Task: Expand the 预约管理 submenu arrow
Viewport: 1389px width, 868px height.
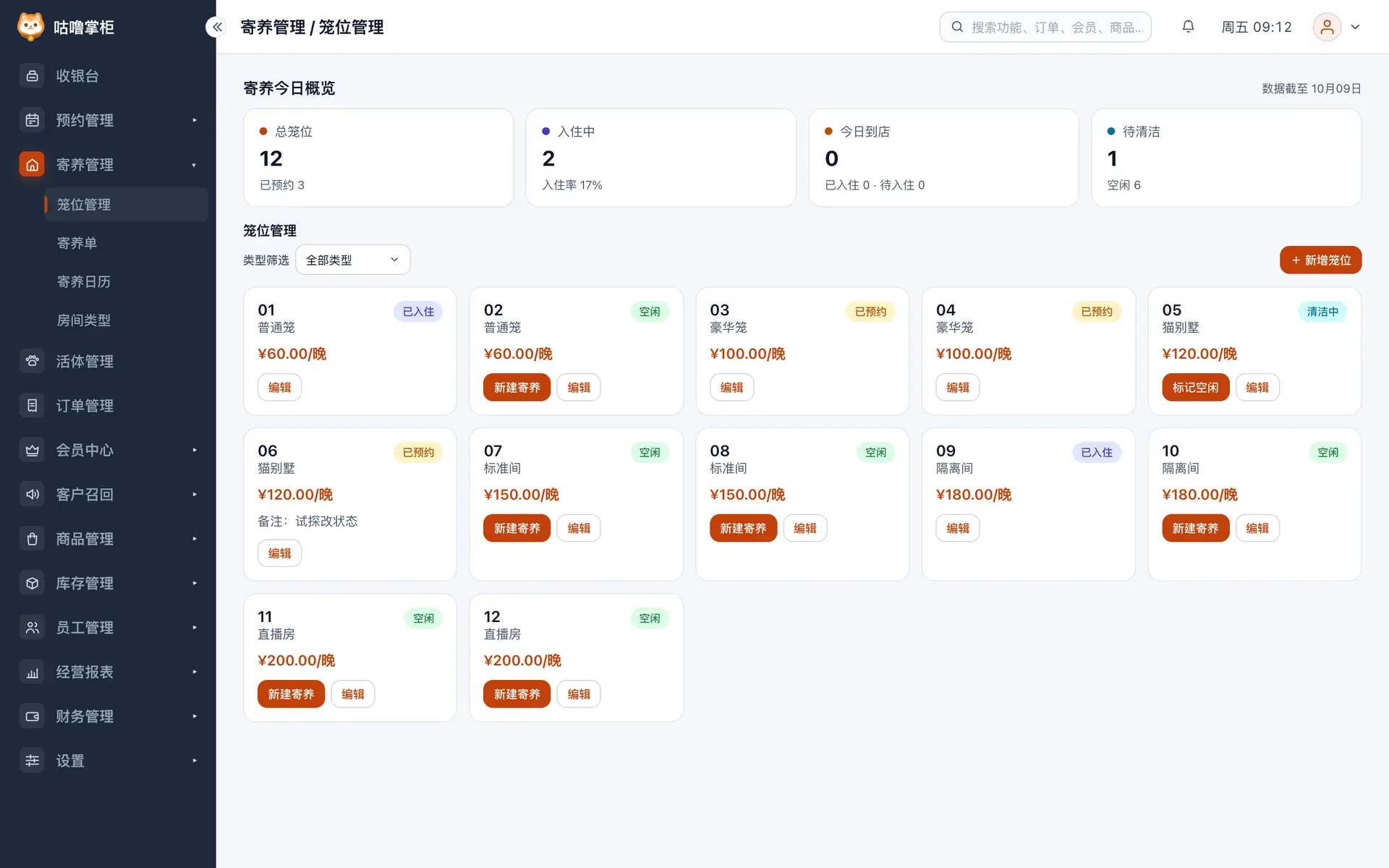Action: [x=195, y=120]
